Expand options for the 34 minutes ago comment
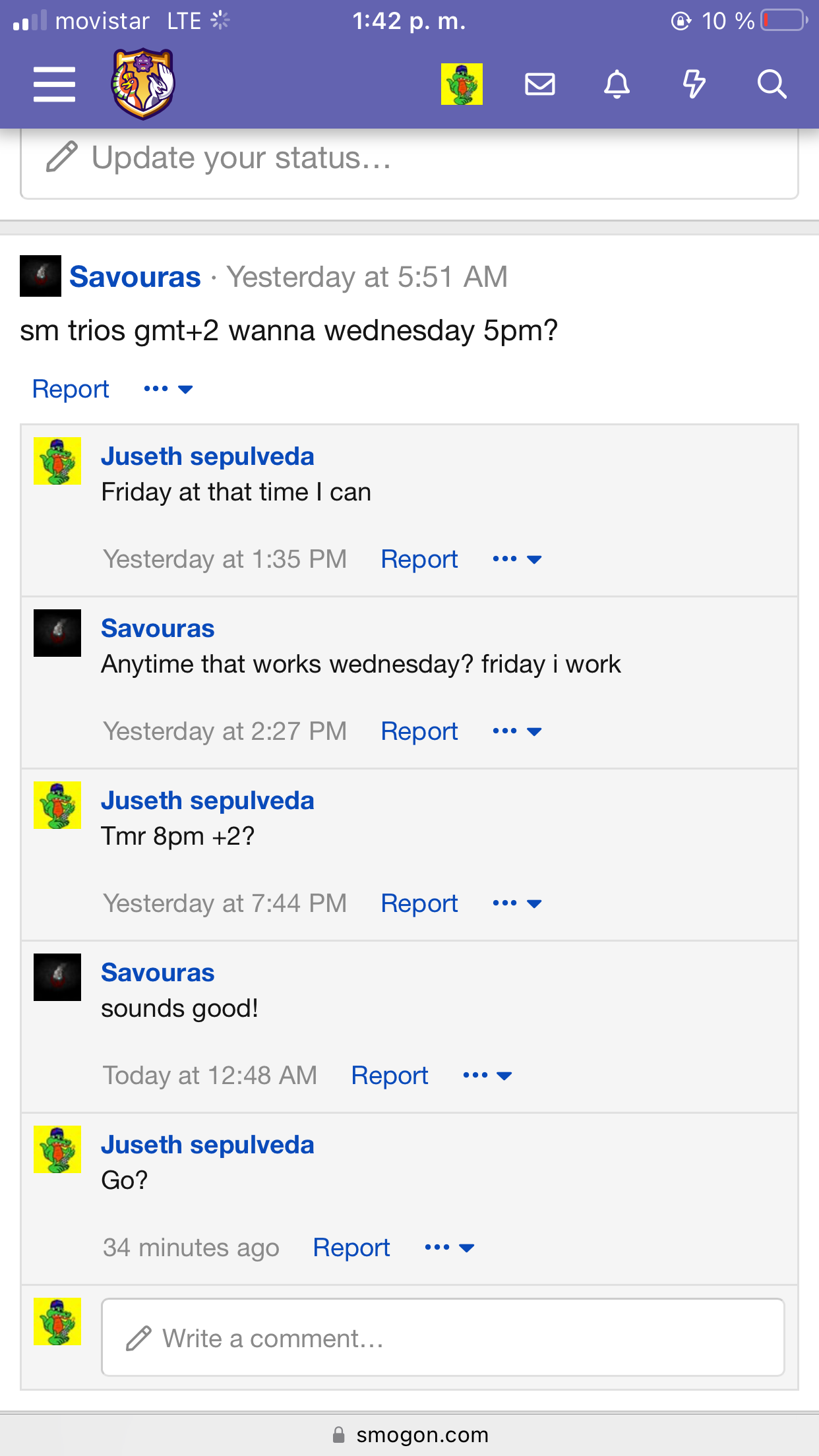 click(x=450, y=1248)
